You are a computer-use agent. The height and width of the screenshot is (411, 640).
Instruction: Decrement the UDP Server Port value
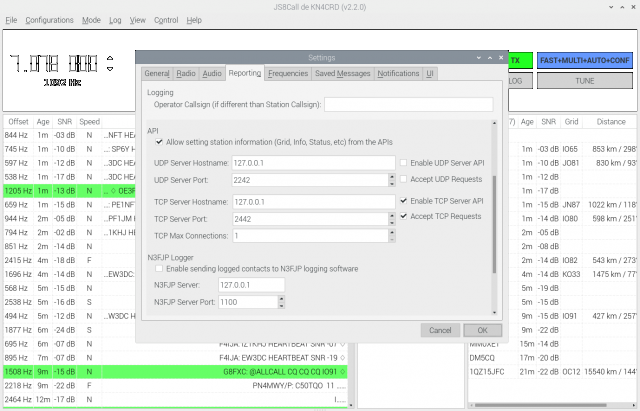pyautogui.click(x=392, y=183)
